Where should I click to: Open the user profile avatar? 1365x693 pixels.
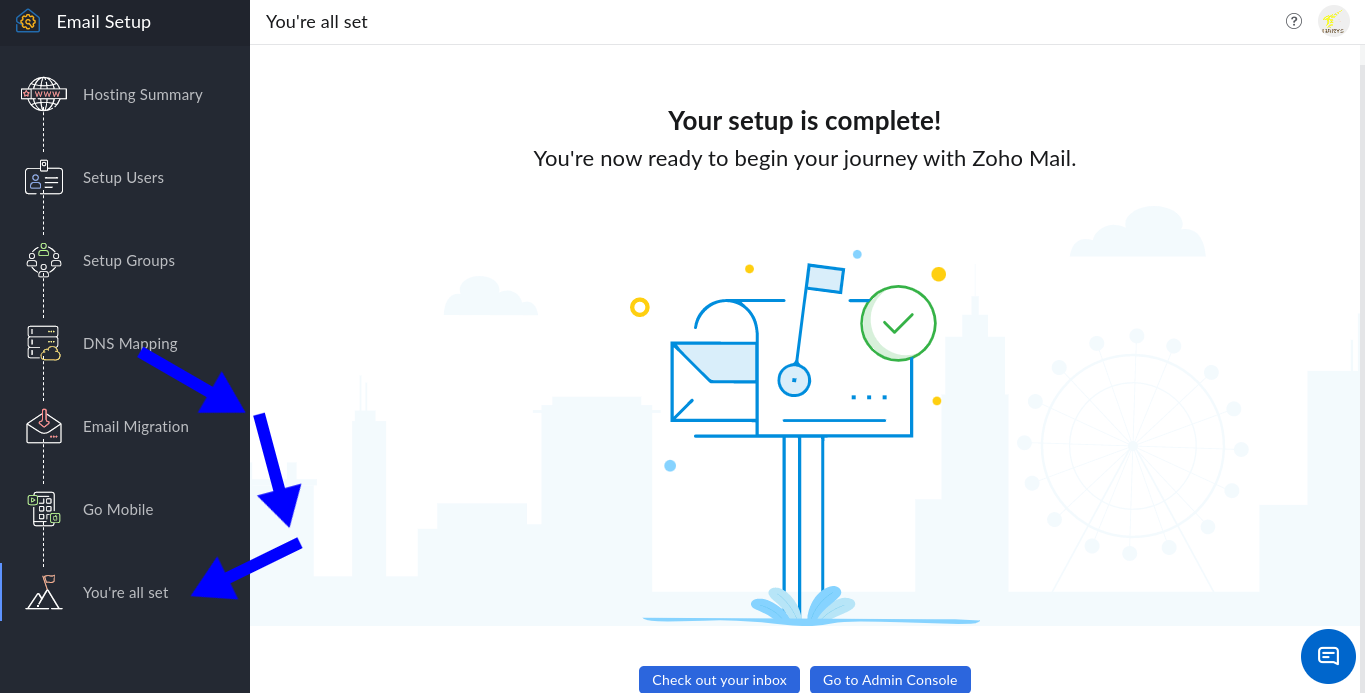(1333, 21)
